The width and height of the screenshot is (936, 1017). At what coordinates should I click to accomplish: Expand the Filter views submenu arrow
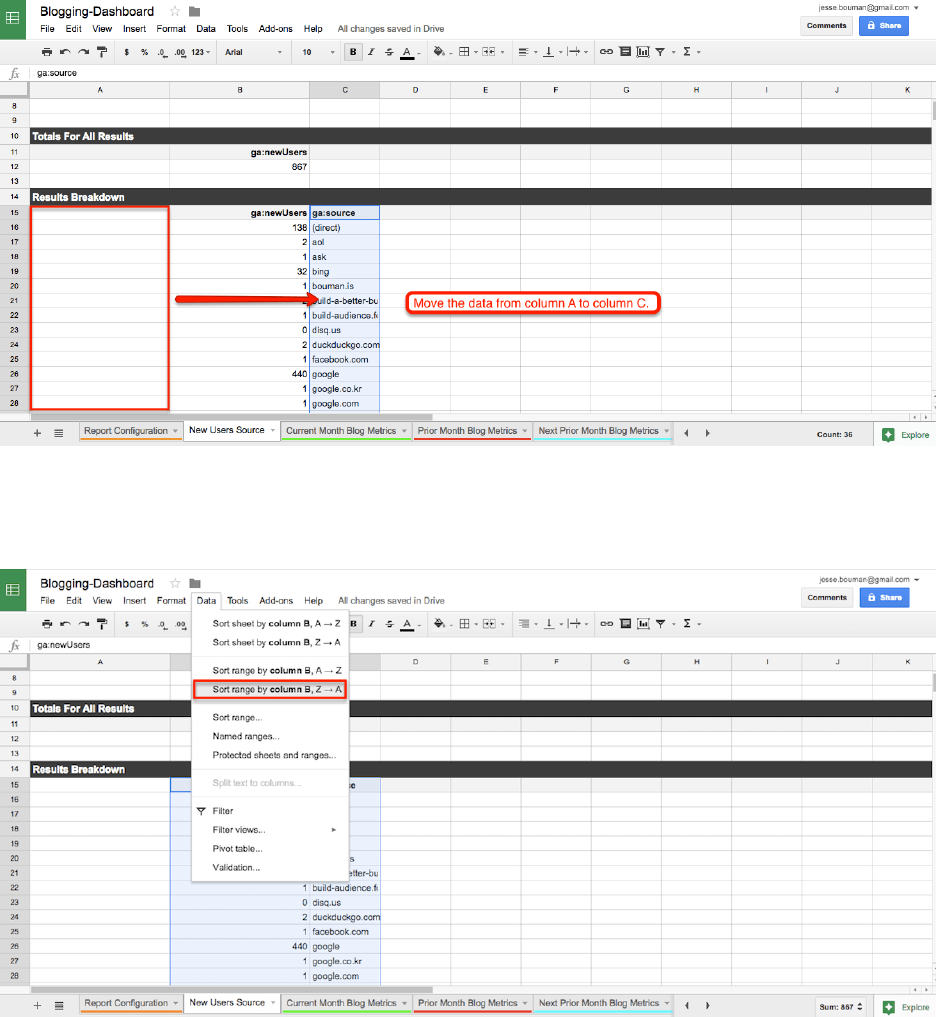(x=334, y=830)
